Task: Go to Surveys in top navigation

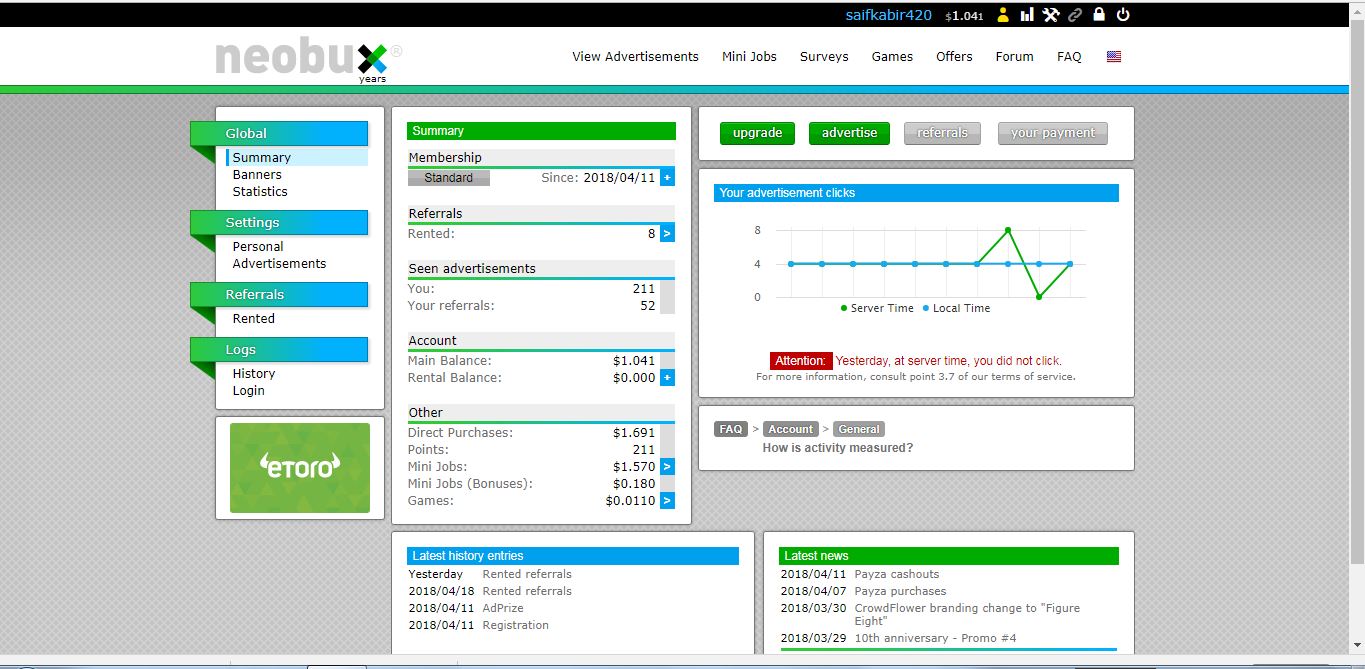Action: point(824,57)
